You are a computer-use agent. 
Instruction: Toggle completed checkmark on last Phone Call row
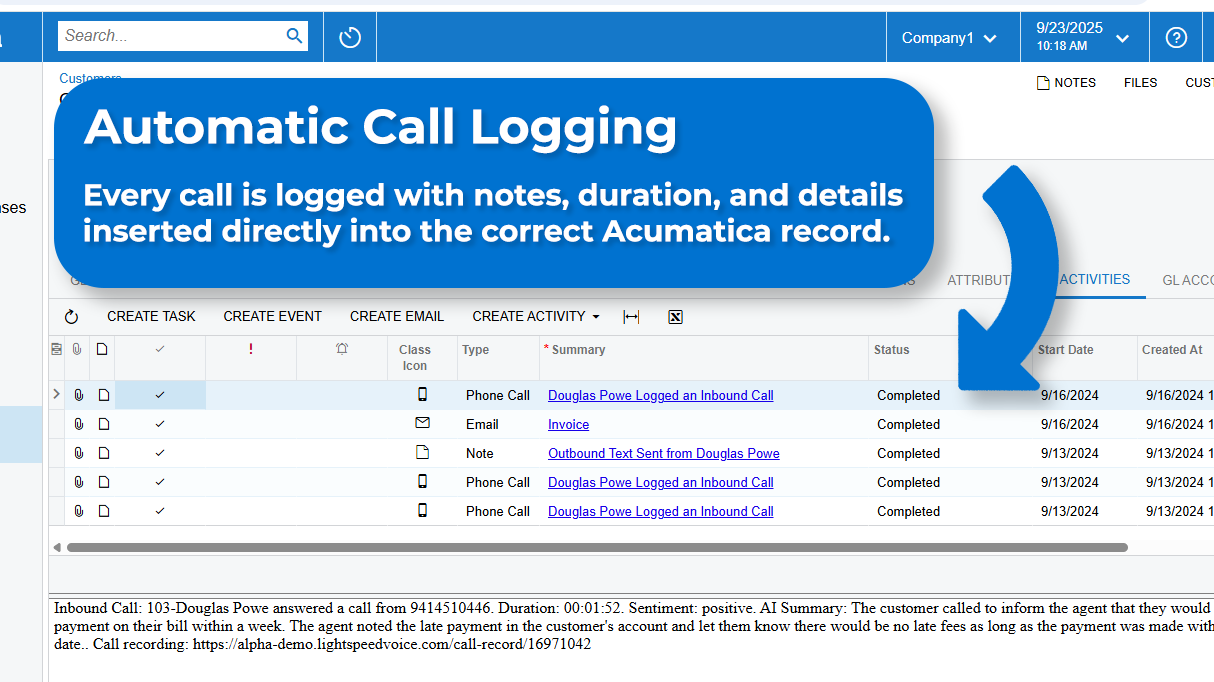point(160,512)
